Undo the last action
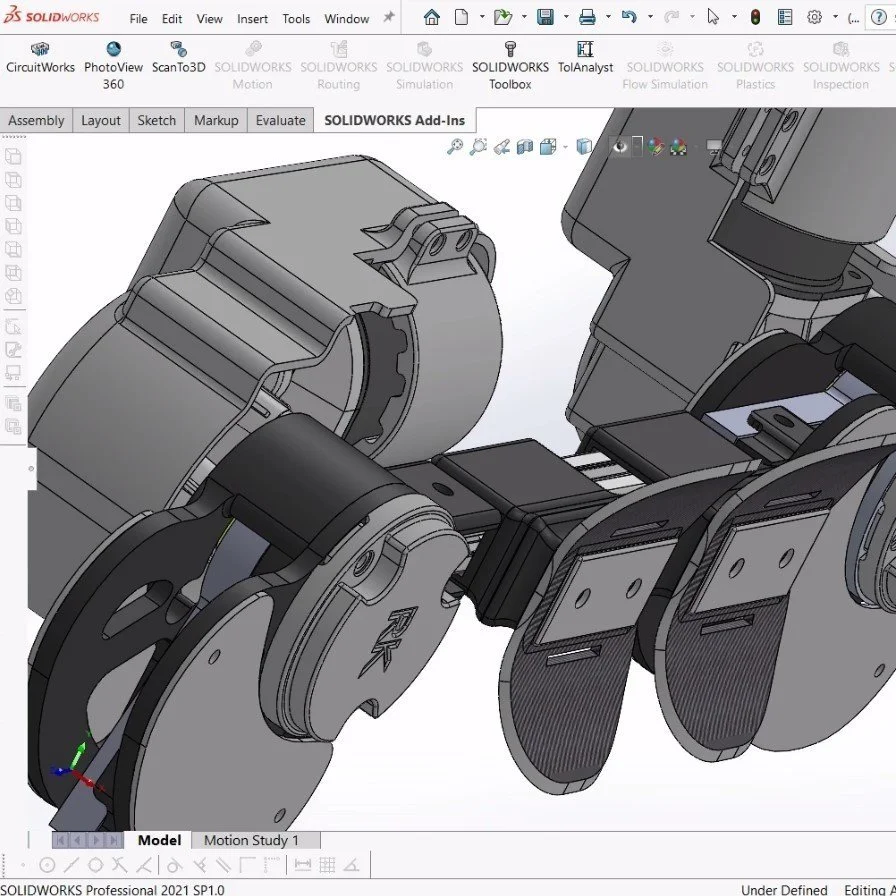 (x=629, y=17)
